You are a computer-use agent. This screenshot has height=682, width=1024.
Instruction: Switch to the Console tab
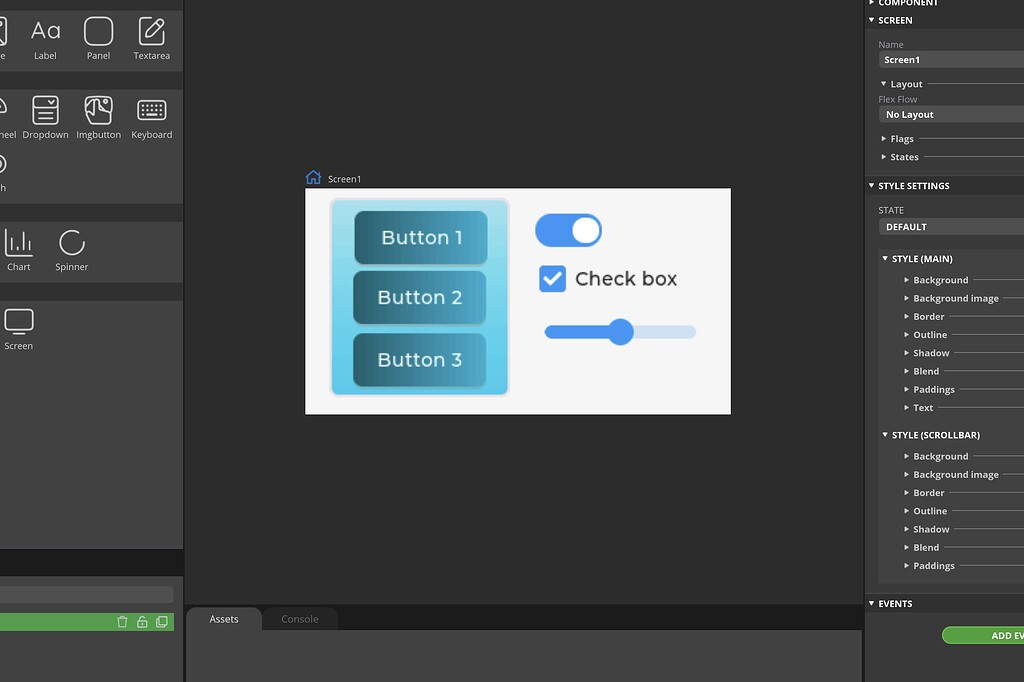point(299,619)
